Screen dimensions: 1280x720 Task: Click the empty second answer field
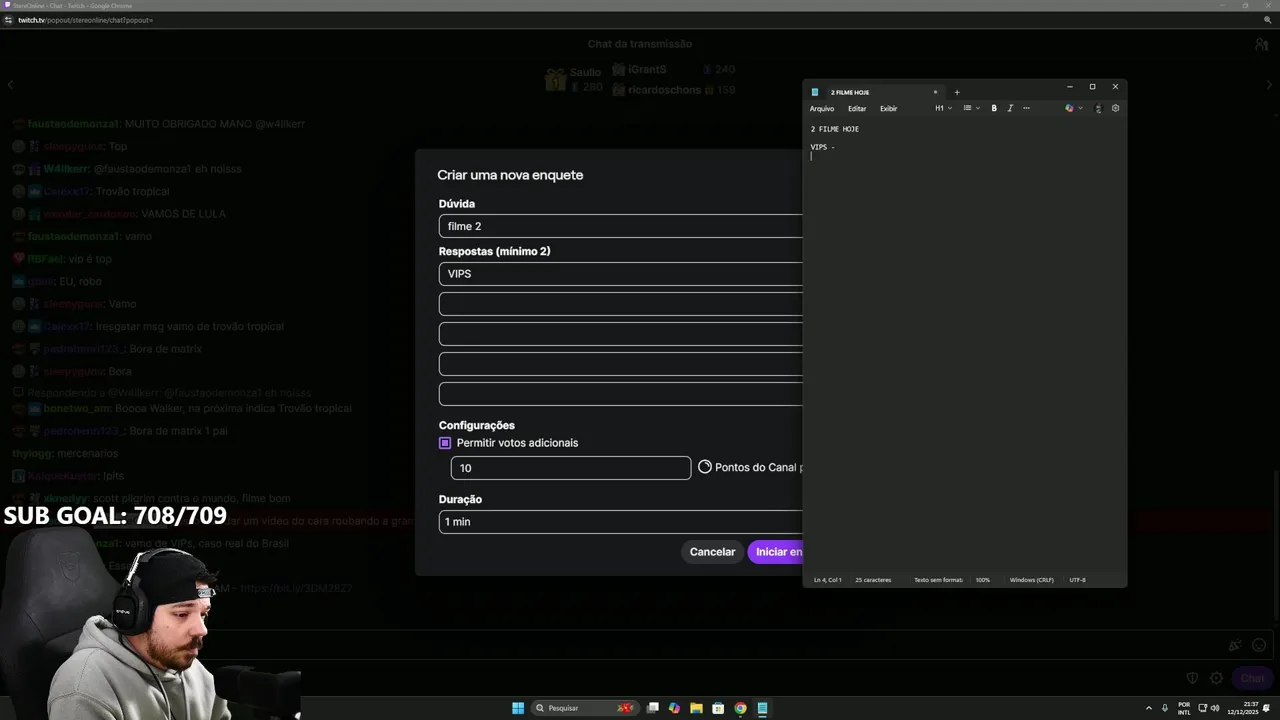620,304
